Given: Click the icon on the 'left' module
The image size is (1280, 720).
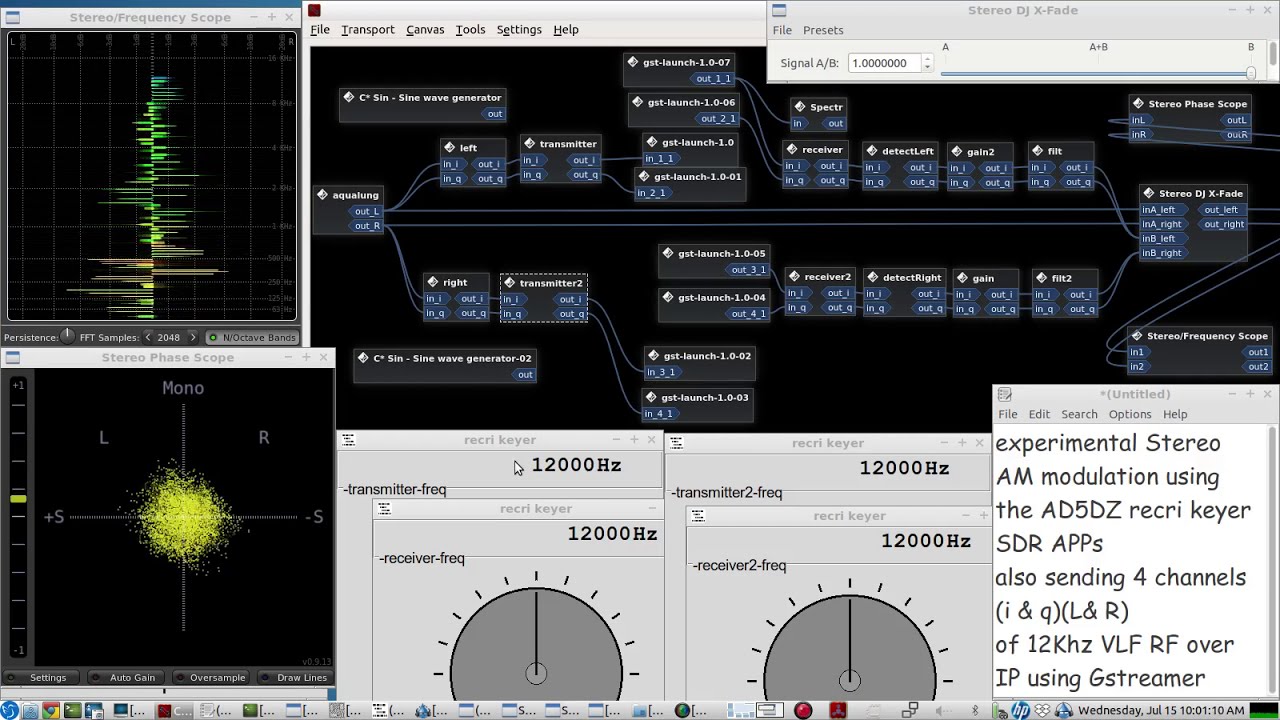Looking at the screenshot, I should tap(450, 147).
